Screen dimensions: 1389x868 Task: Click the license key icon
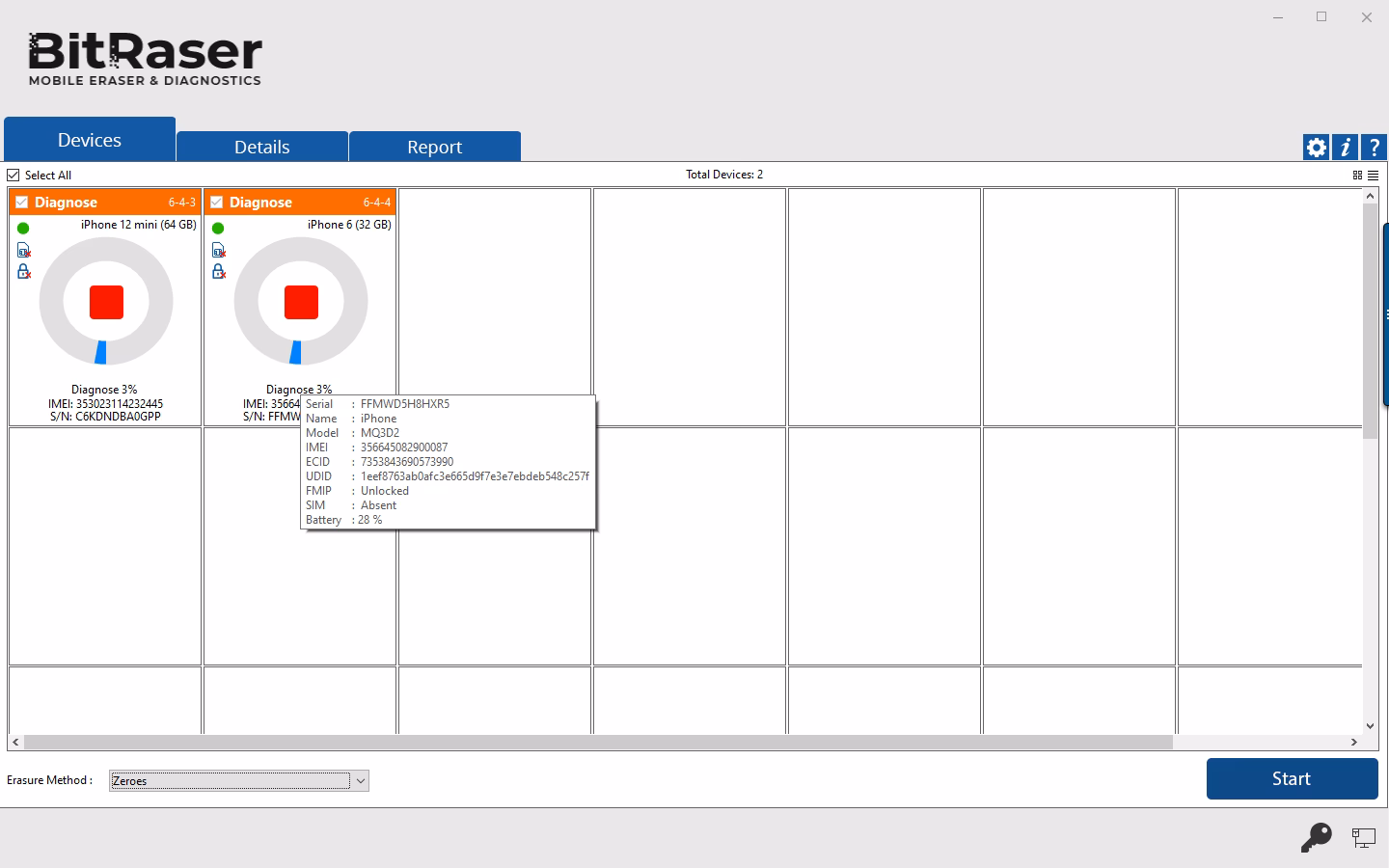[x=1316, y=837]
